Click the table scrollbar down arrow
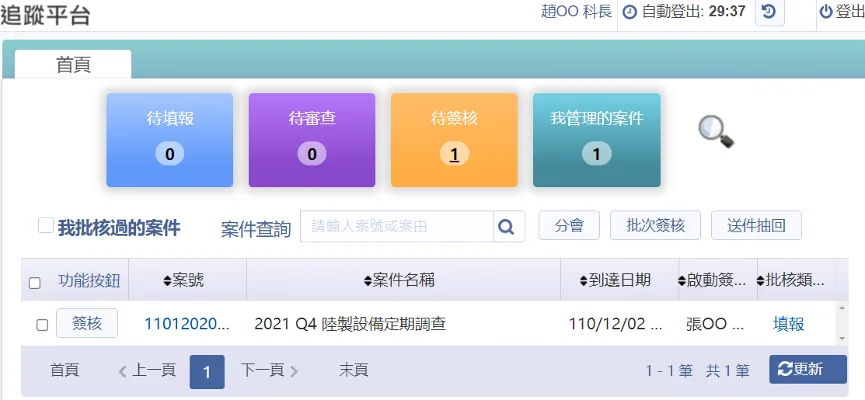865x400 pixels. pyautogui.click(x=842, y=338)
